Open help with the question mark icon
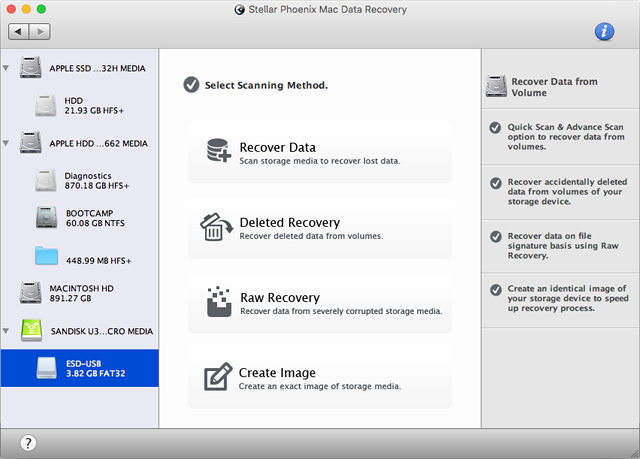640x459 pixels. [28, 442]
